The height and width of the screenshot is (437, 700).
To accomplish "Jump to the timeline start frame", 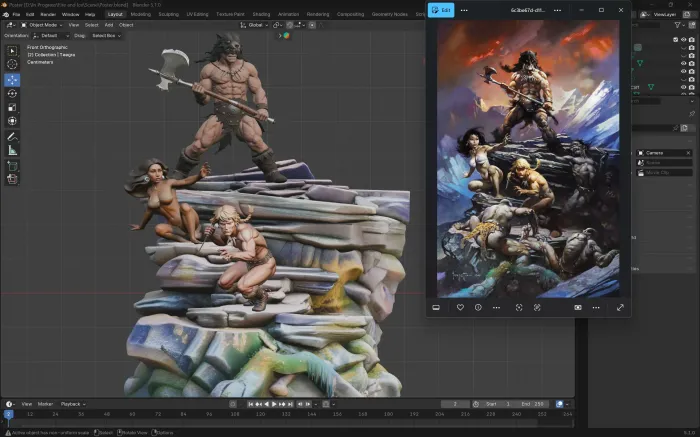I will coord(251,404).
